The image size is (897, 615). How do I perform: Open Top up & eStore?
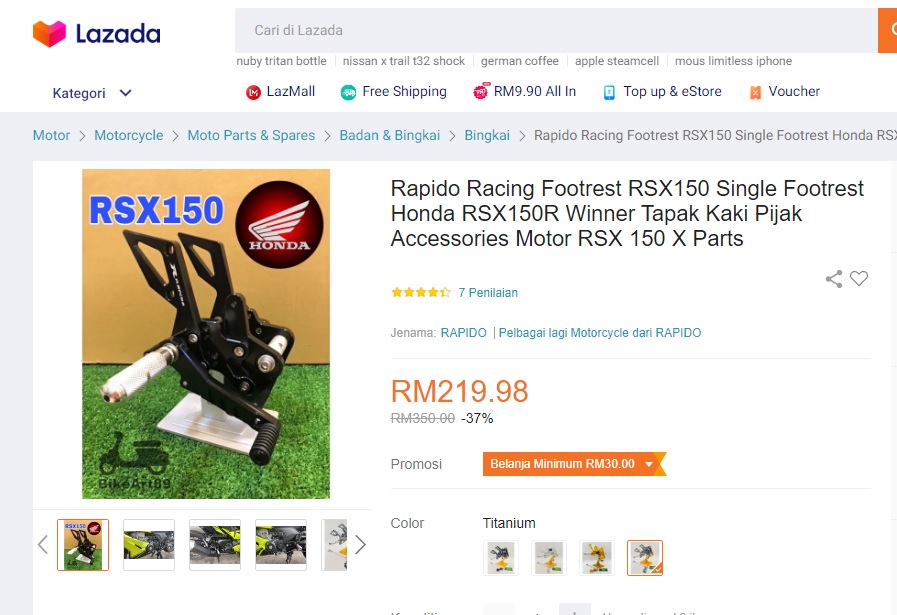[662, 92]
